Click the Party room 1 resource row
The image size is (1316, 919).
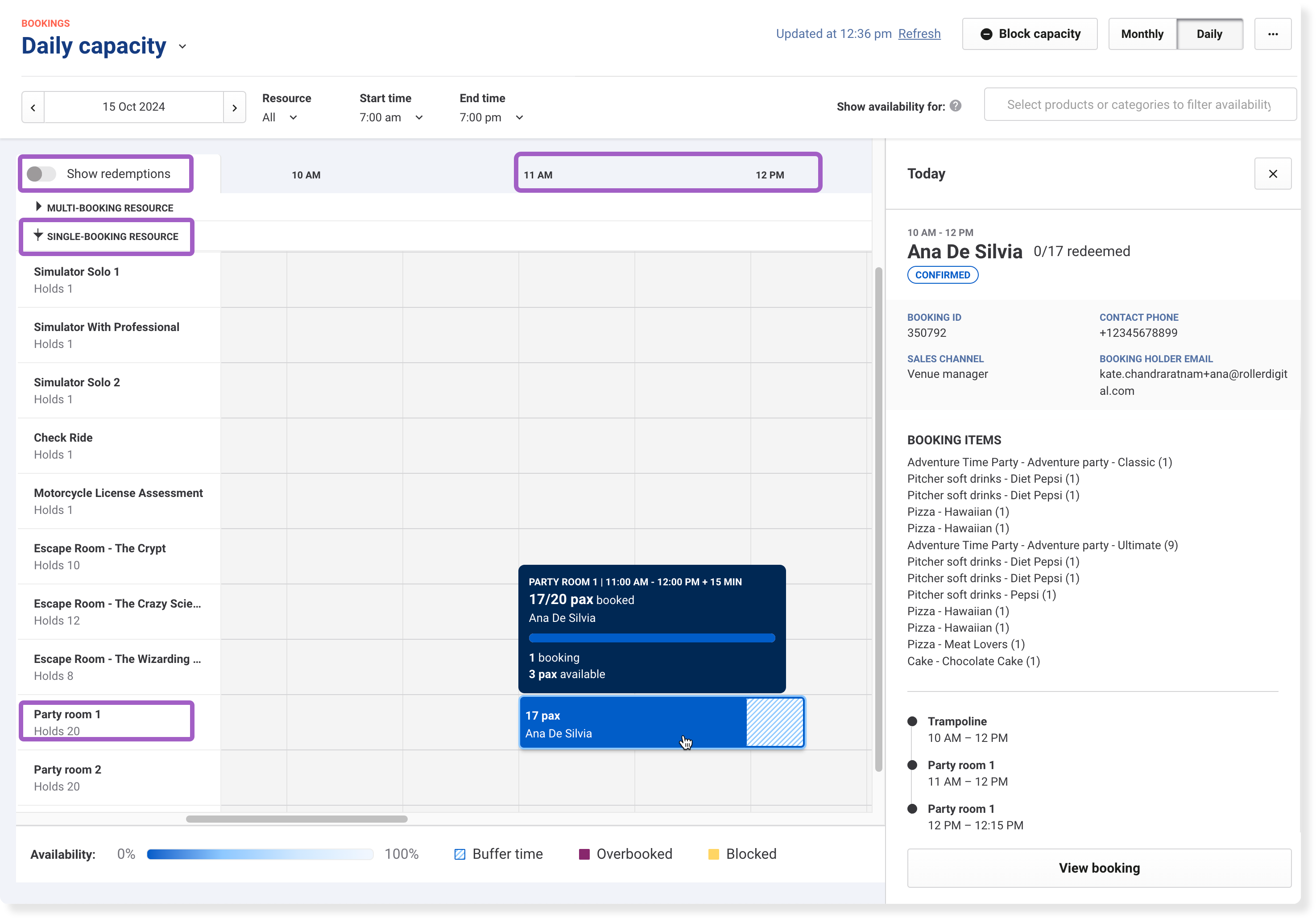pyautogui.click(x=119, y=722)
